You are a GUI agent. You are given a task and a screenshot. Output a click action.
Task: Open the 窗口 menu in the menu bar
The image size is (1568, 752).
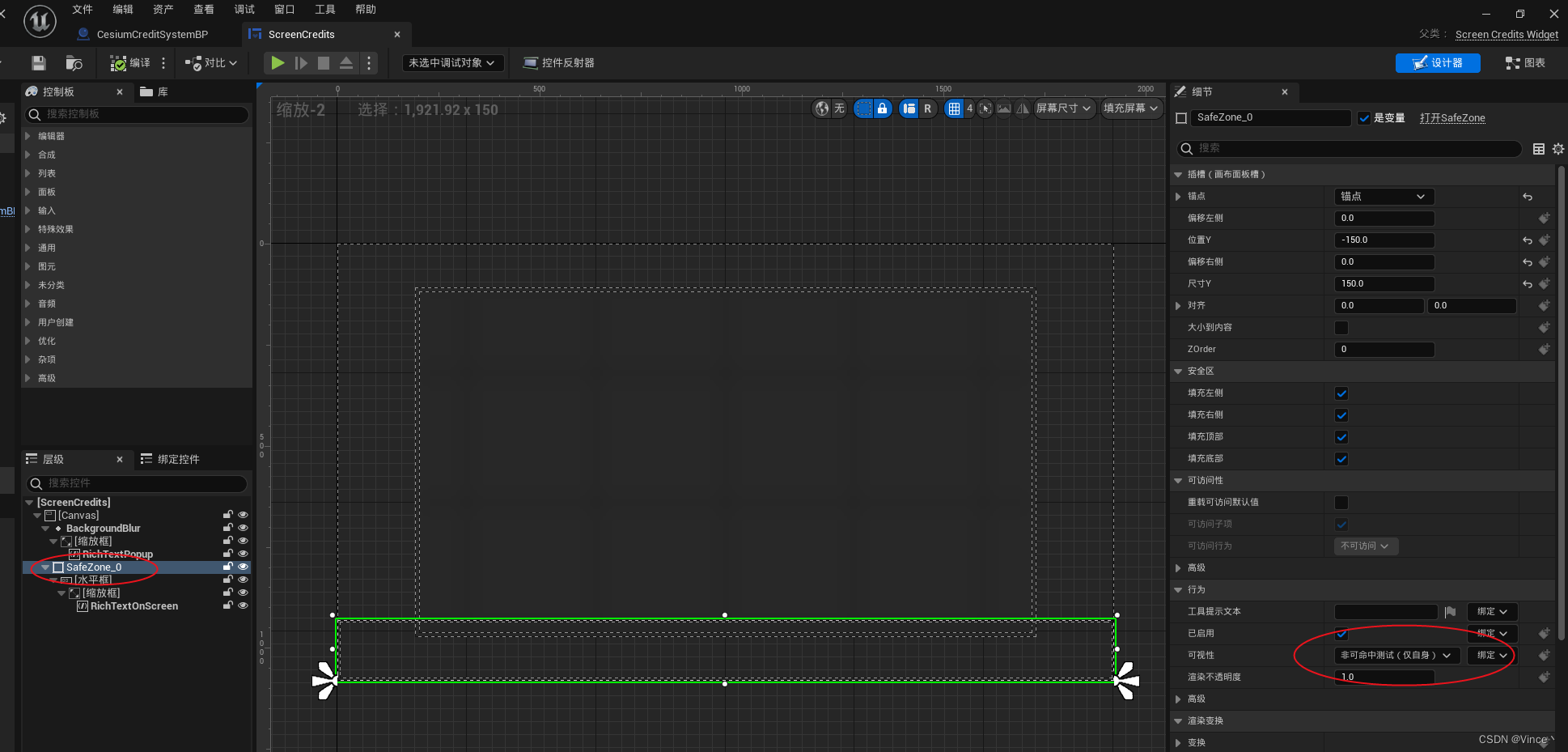coord(284,10)
